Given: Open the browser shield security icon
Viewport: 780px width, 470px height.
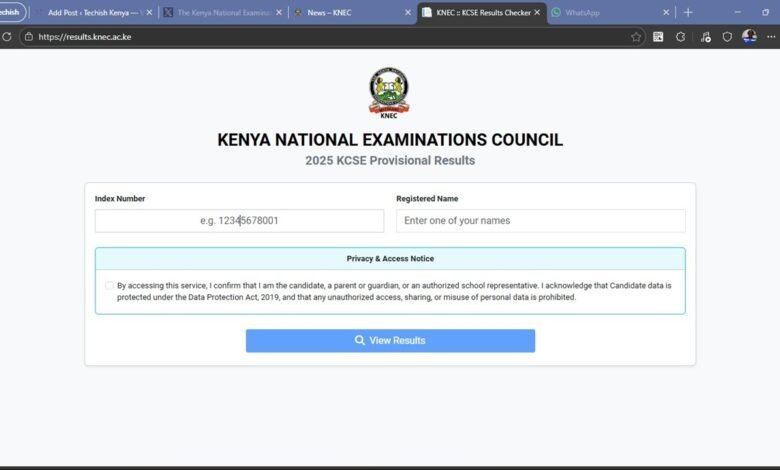Looking at the screenshot, I should (x=727, y=37).
